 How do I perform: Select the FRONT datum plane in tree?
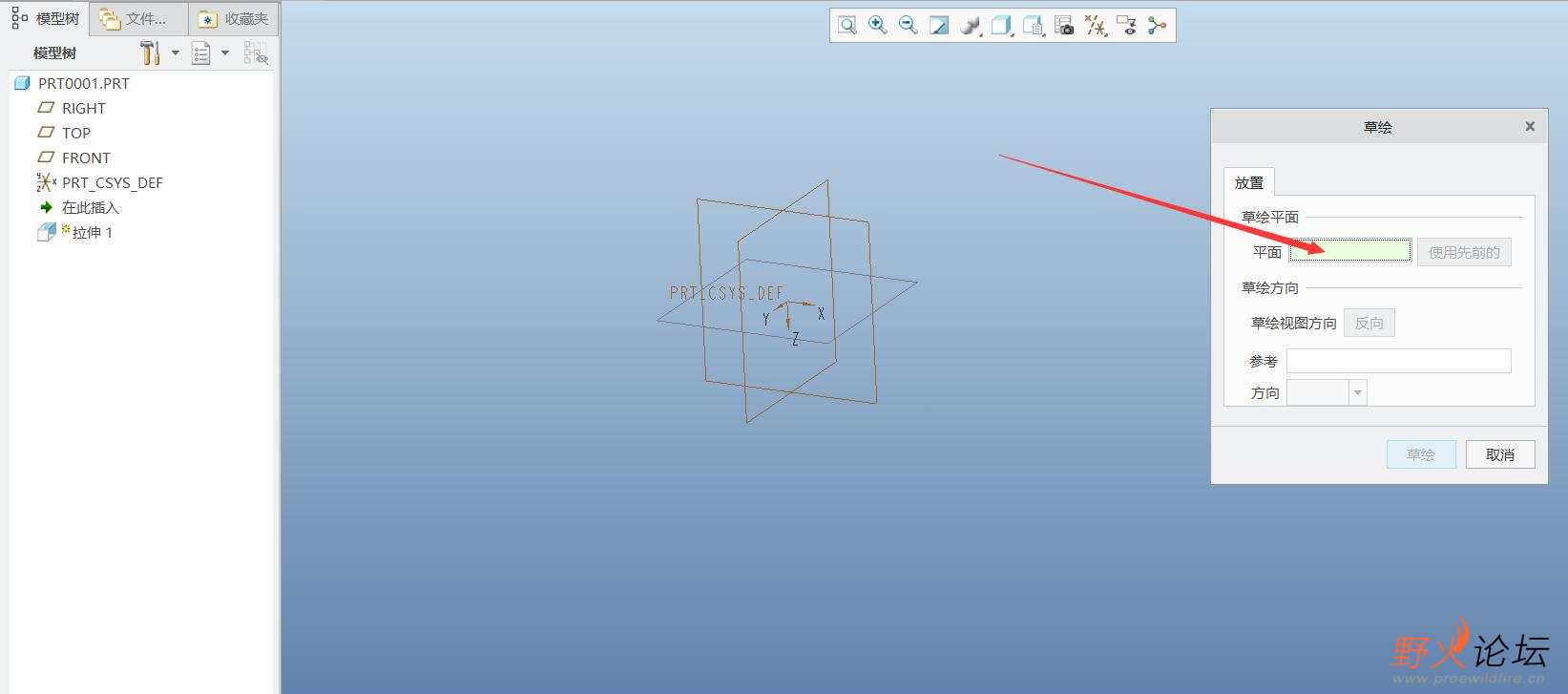86,158
